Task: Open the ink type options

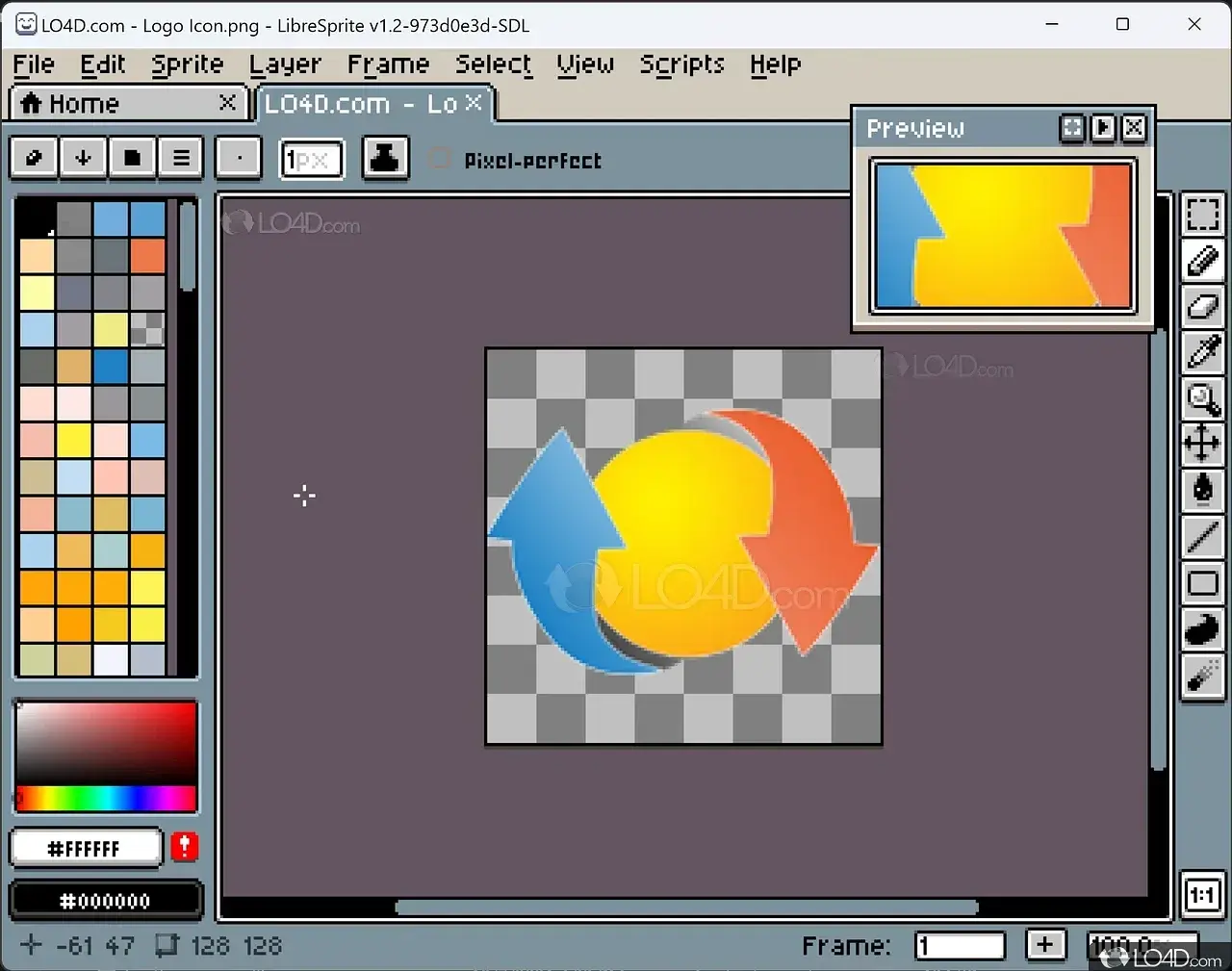Action: 384,158
